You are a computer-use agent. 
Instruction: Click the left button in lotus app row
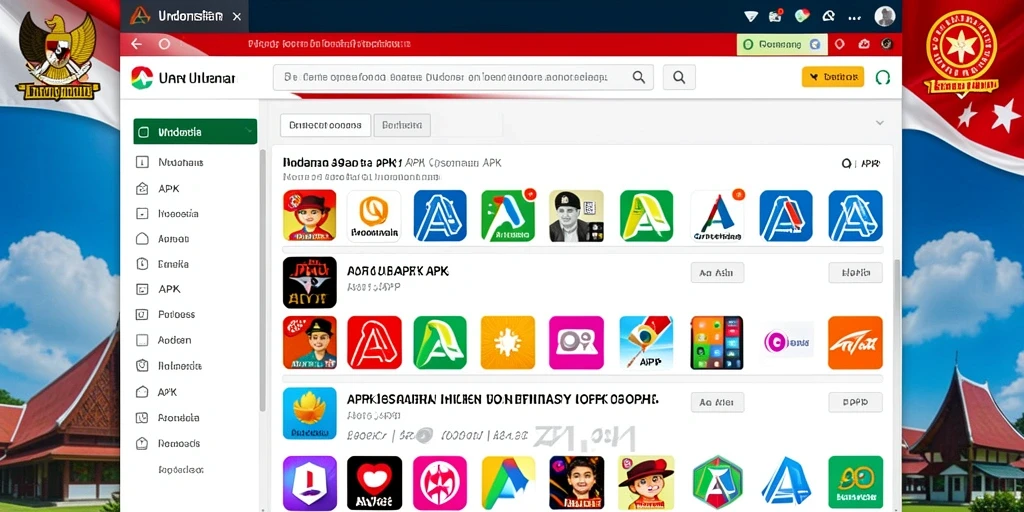click(x=717, y=402)
